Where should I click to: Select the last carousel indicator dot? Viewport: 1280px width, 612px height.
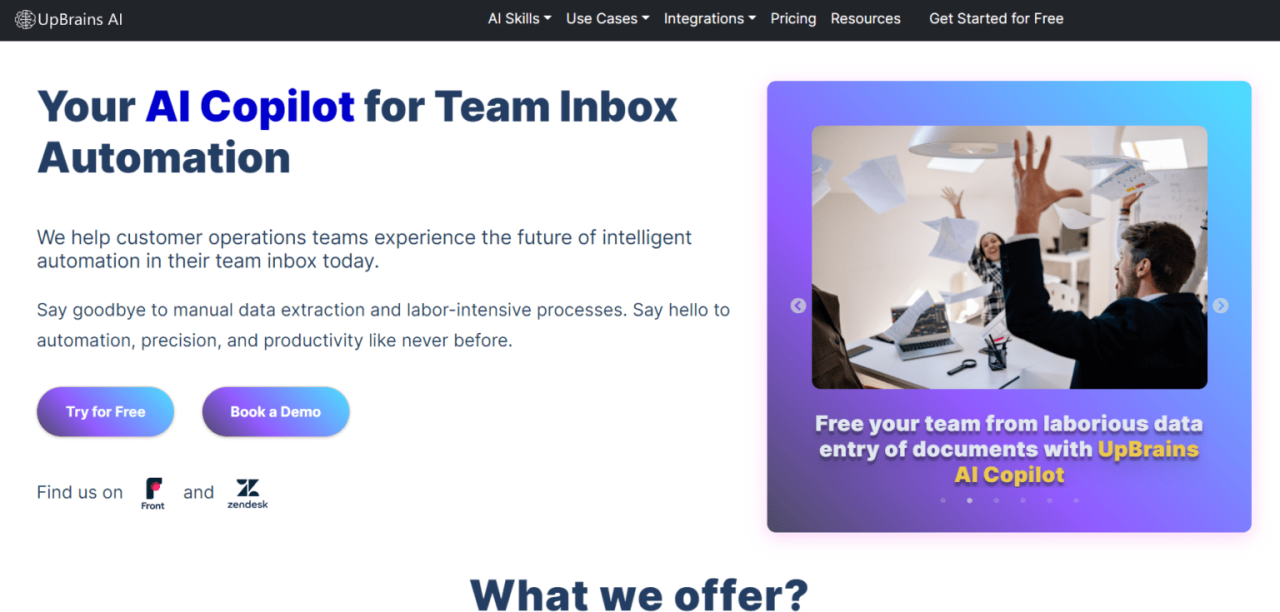click(x=1076, y=500)
